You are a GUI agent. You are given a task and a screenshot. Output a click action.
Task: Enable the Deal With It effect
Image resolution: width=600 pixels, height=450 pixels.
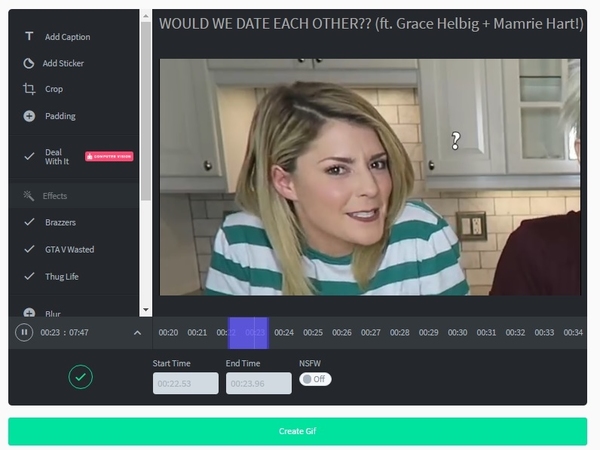pyautogui.click(x=29, y=156)
